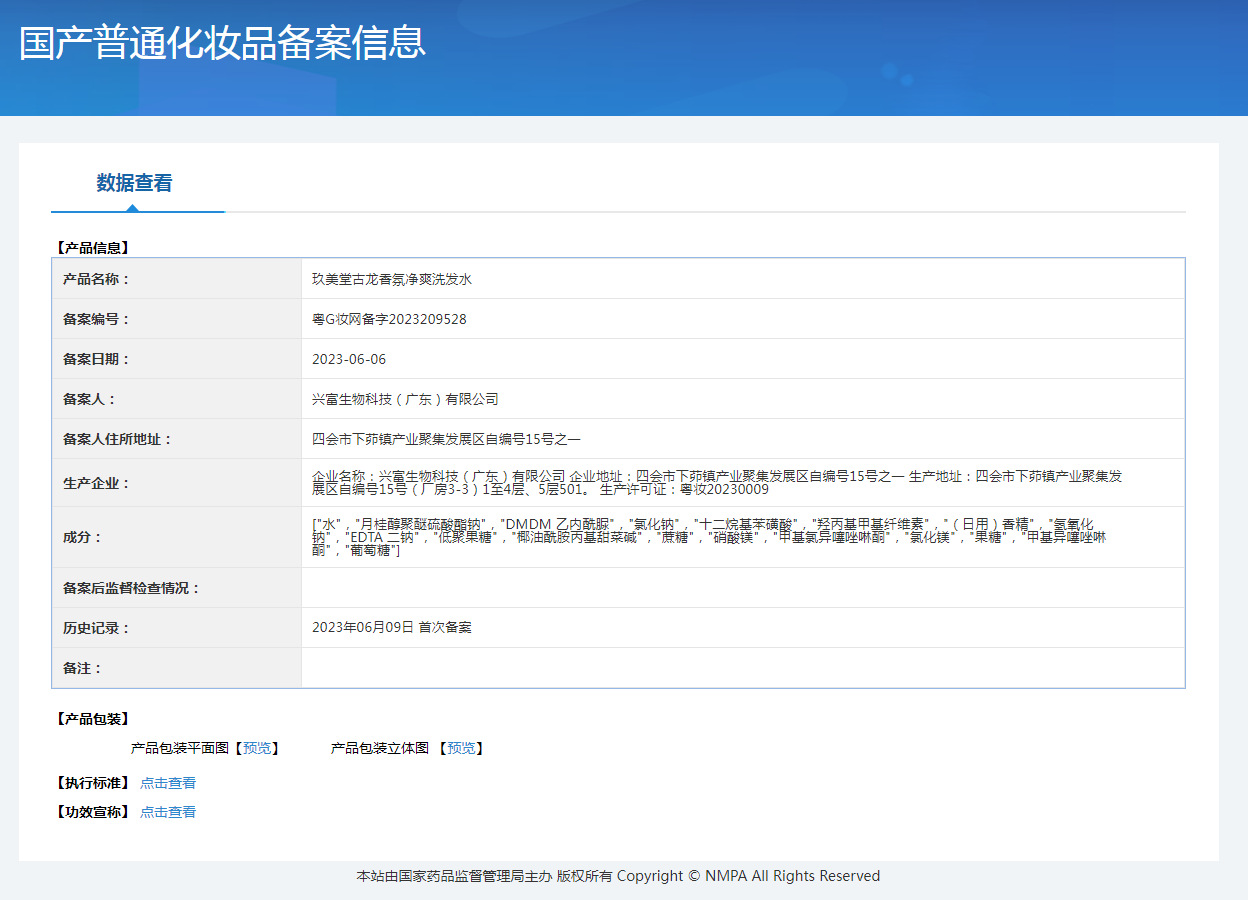1248x900 pixels.
Task: Click the 生产企业 details cell
Action: [743, 483]
